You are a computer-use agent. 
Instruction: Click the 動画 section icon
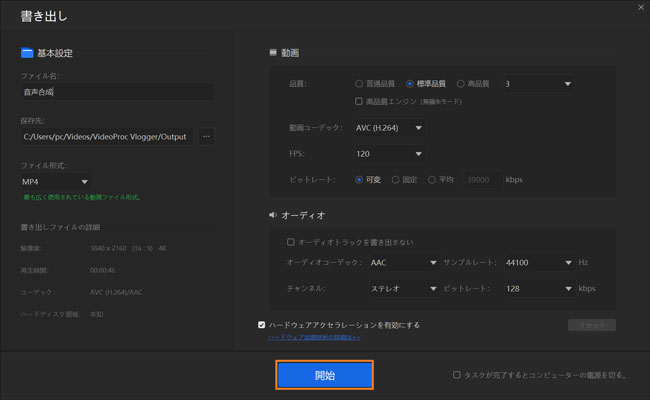point(273,52)
